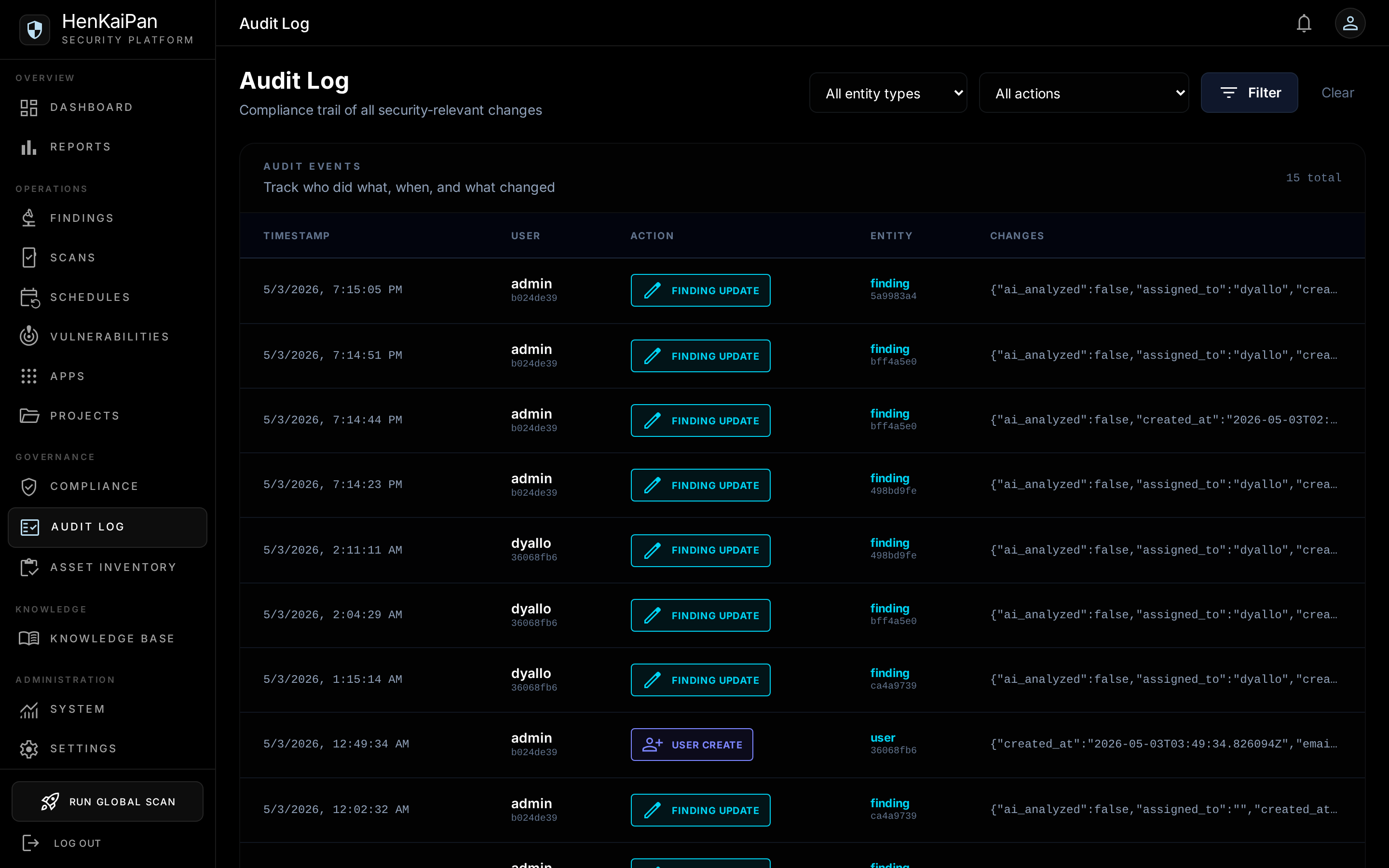Click the User Create action badge
Screen dimensions: 1389x868
click(x=692, y=745)
